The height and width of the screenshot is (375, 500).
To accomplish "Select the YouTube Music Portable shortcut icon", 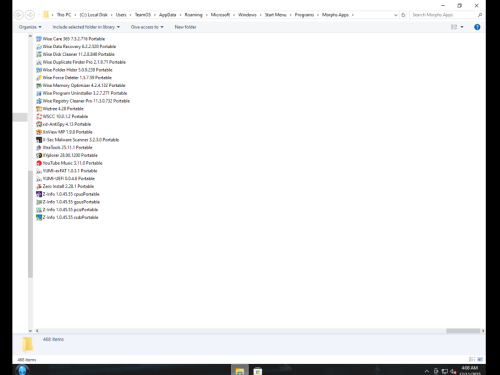I will coord(39,163).
